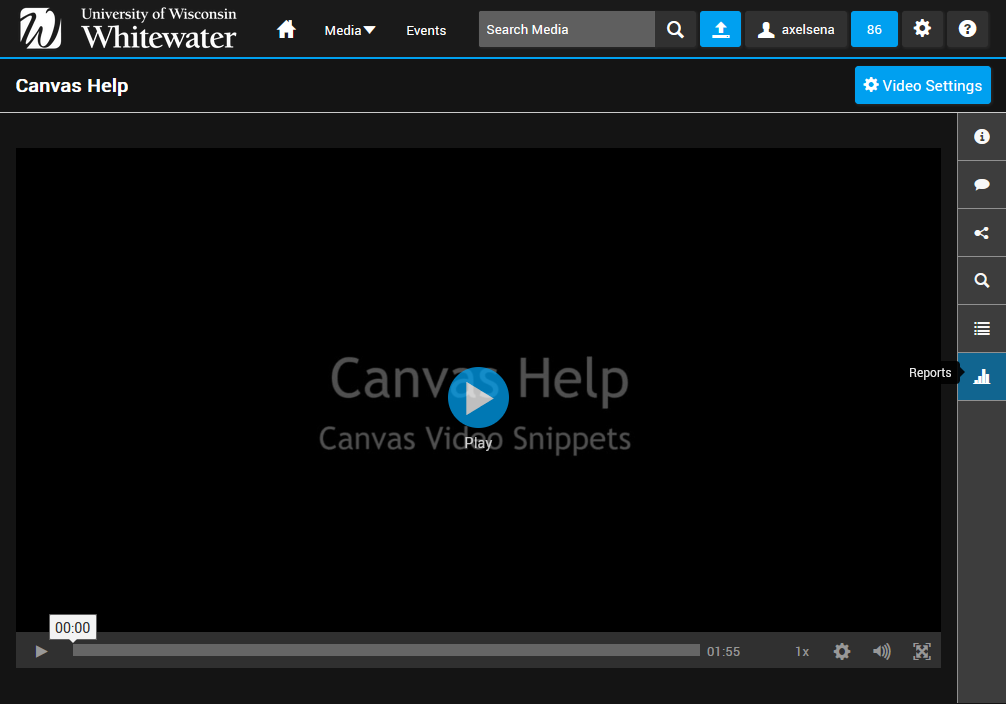Image resolution: width=1006 pixels, height=704 pixels.
Task: Open the player quality settings gear
Action: [x=842, y=651]
